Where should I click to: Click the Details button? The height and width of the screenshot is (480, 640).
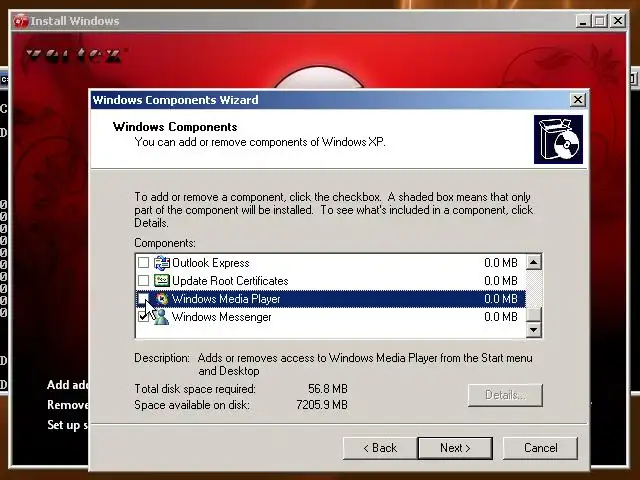505,395
